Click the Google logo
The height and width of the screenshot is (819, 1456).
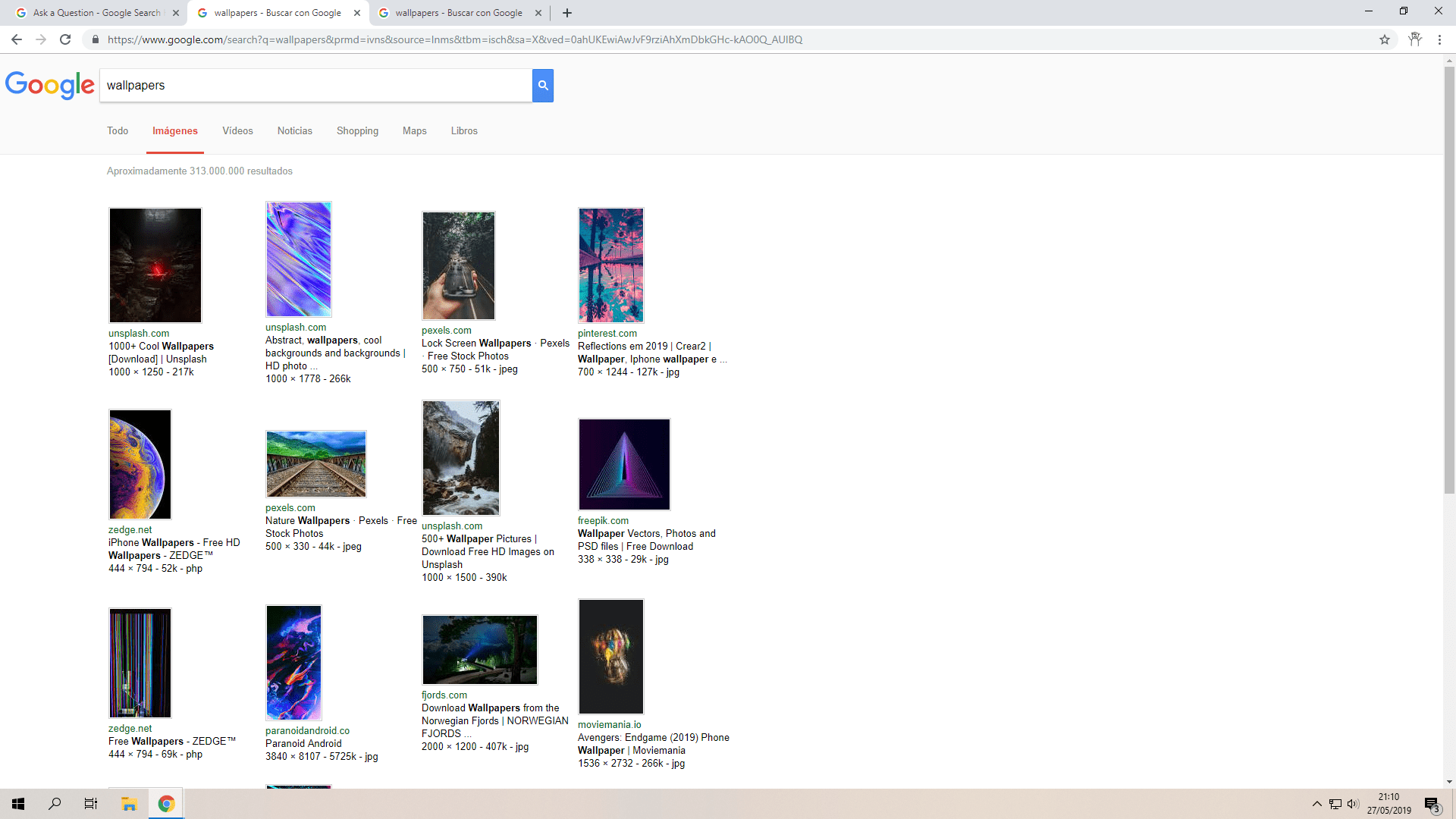pos(49,86)
